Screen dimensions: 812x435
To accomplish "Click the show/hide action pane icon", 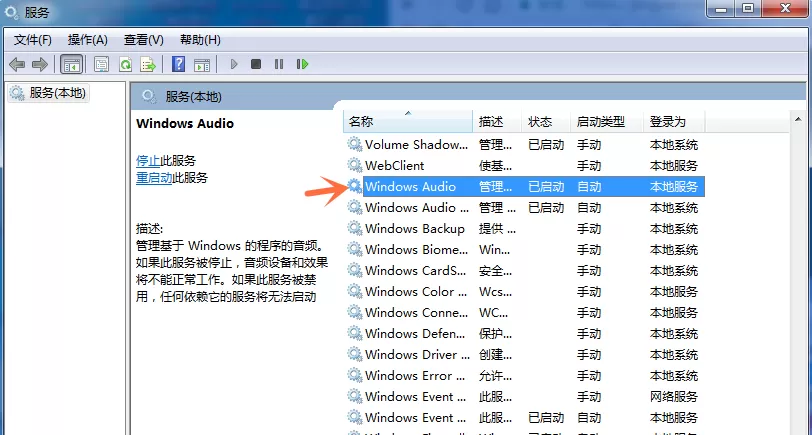I will click(x=202, y=64).
